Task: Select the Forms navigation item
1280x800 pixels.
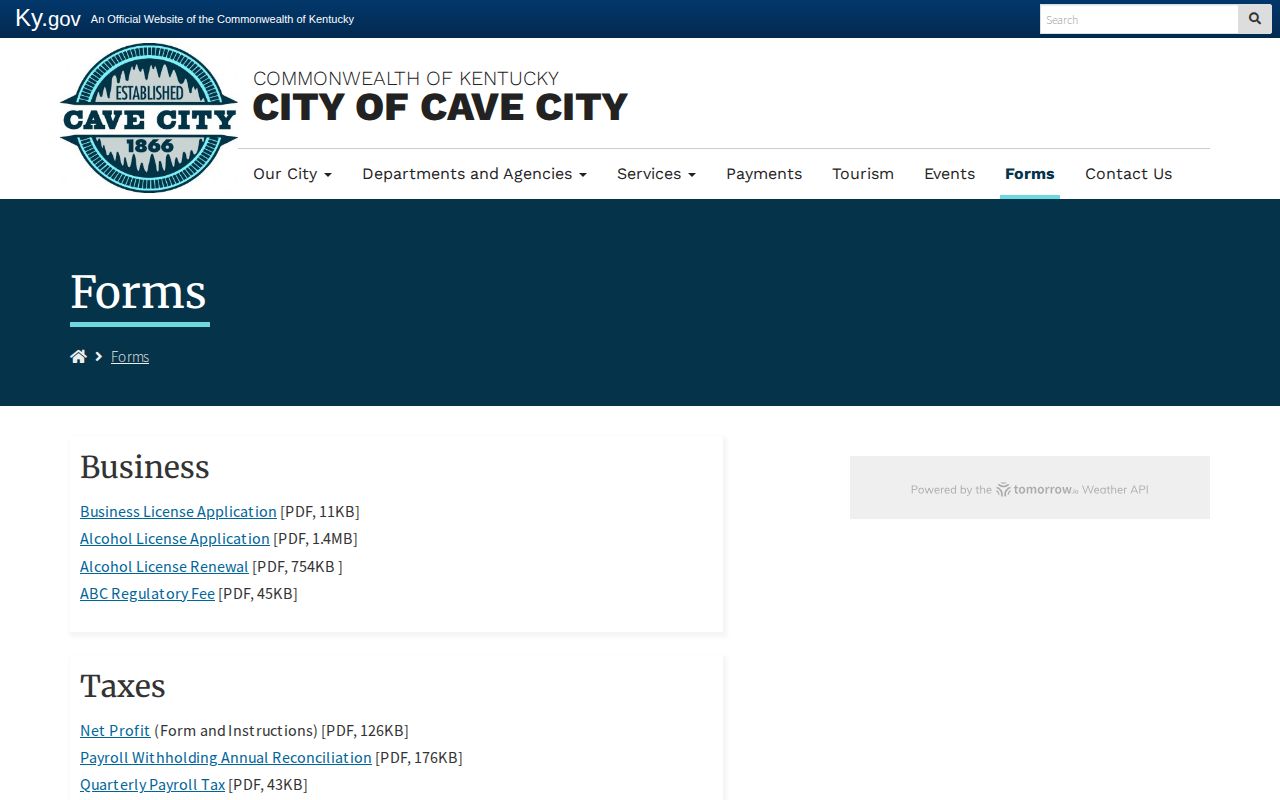Action: [1030, 174]
